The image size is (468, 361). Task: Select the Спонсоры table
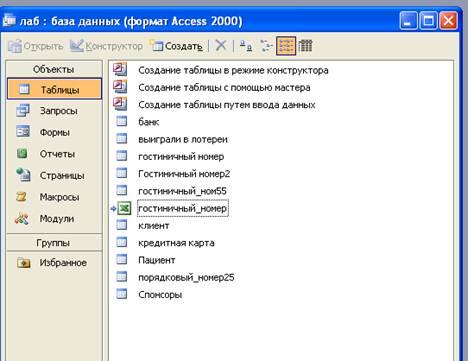click(x=160, y=295)
